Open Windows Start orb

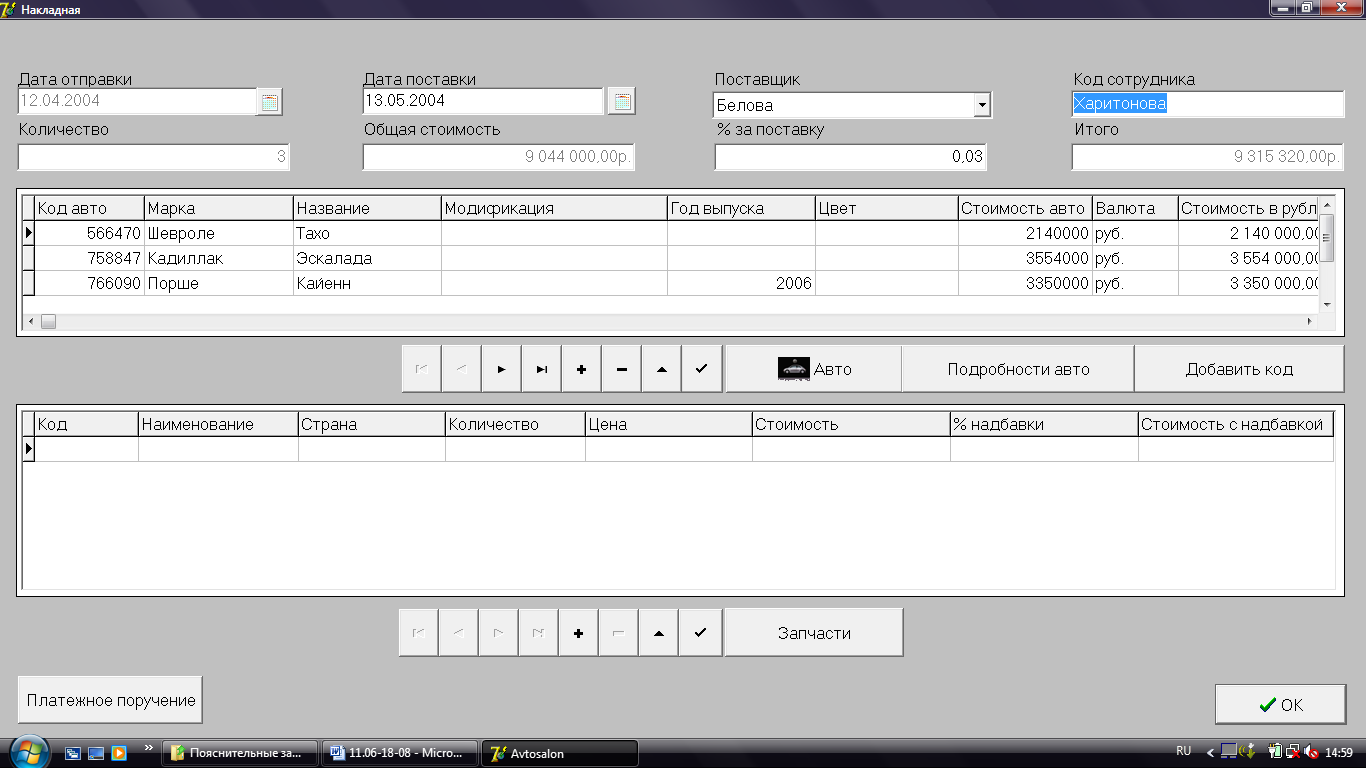tap(28, 751)
